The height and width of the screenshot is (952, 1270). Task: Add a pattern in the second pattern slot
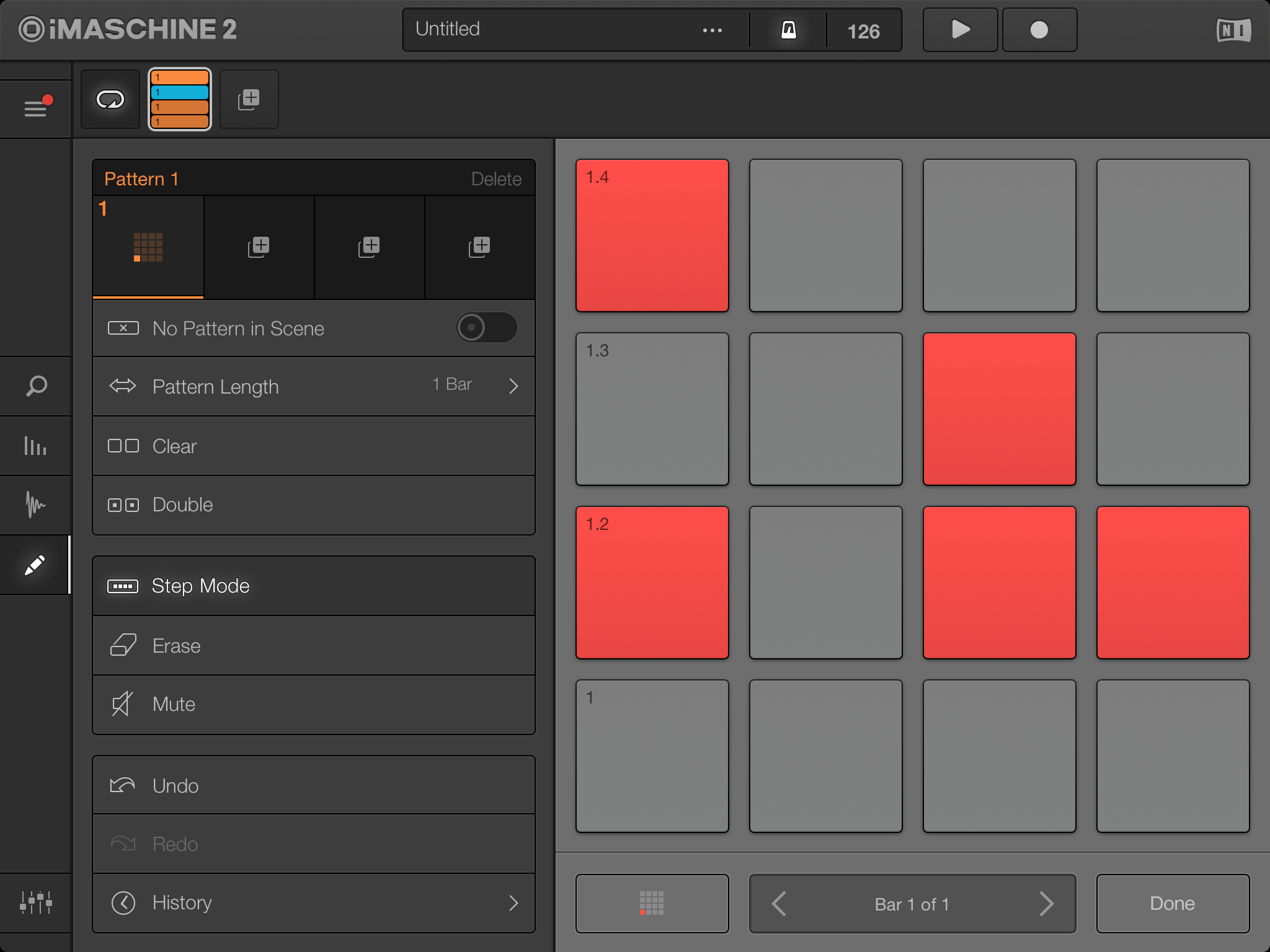click(x=259, y=247)
